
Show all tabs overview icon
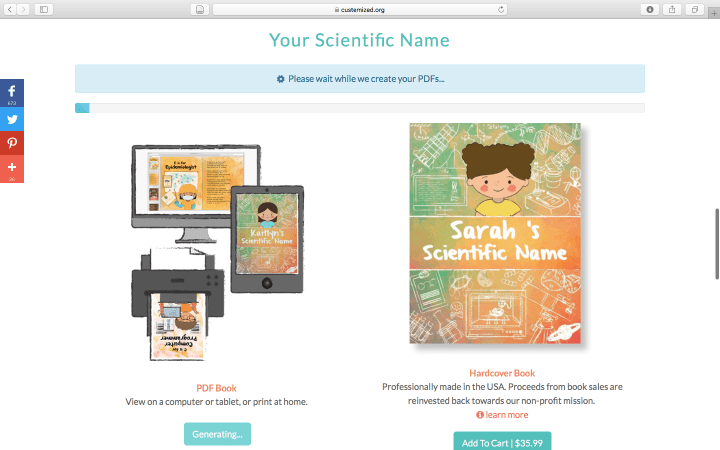tap(695, 9)
